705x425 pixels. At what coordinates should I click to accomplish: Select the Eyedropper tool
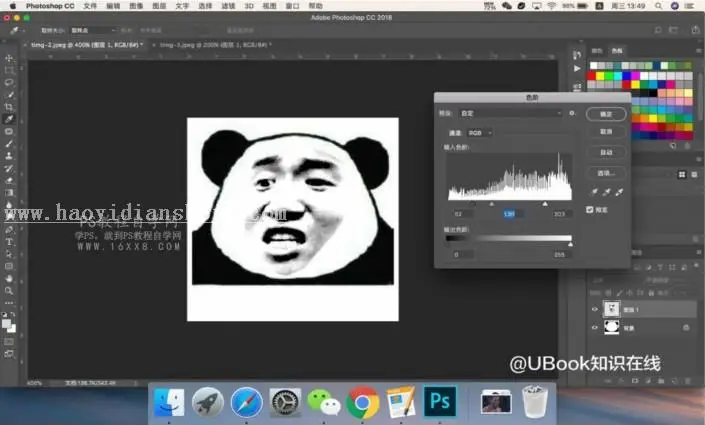pyautogui.click(x=9, y=119)
